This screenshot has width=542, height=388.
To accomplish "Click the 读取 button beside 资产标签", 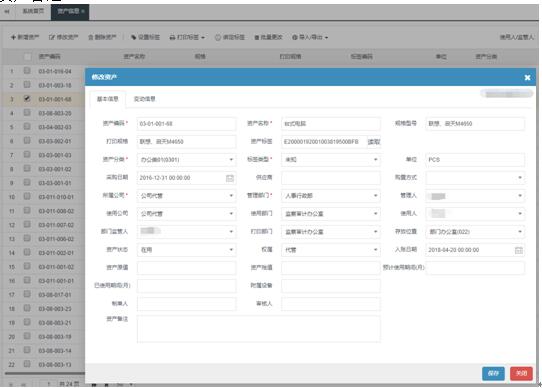I will click(x=374, y=142).
